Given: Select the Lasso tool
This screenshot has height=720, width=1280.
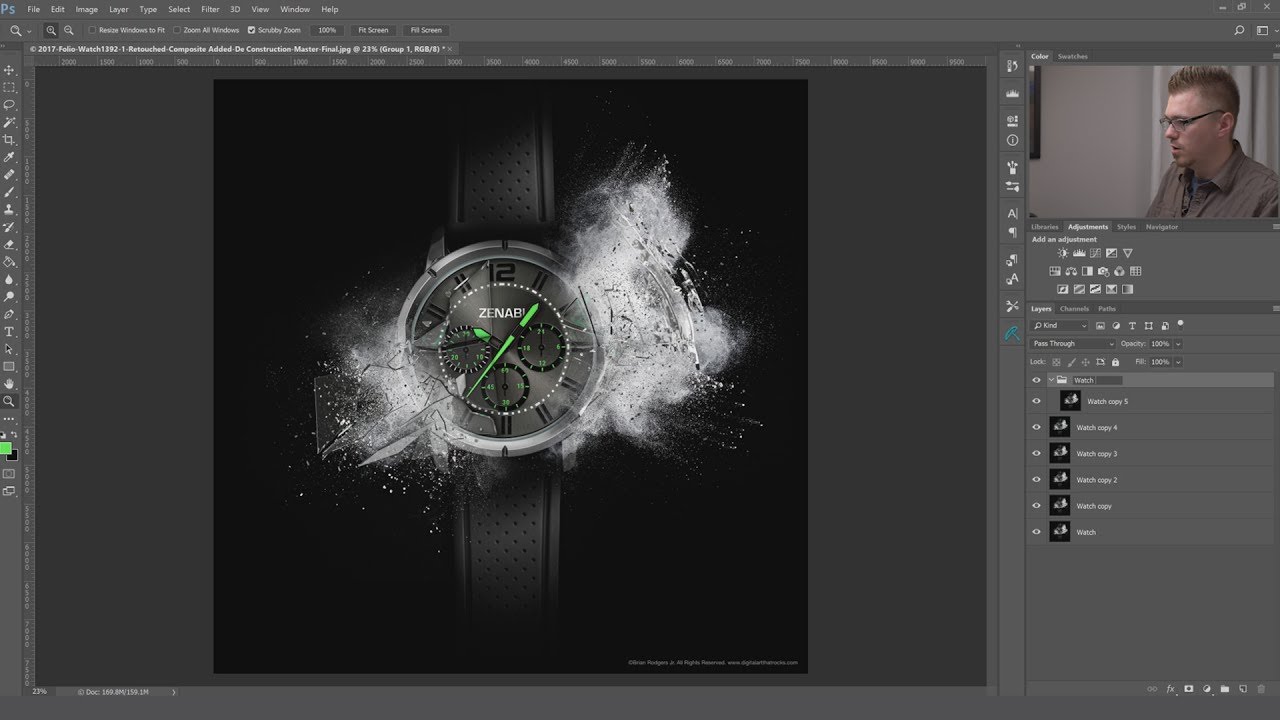Looking at the screenshot, I should click(9, 104).
